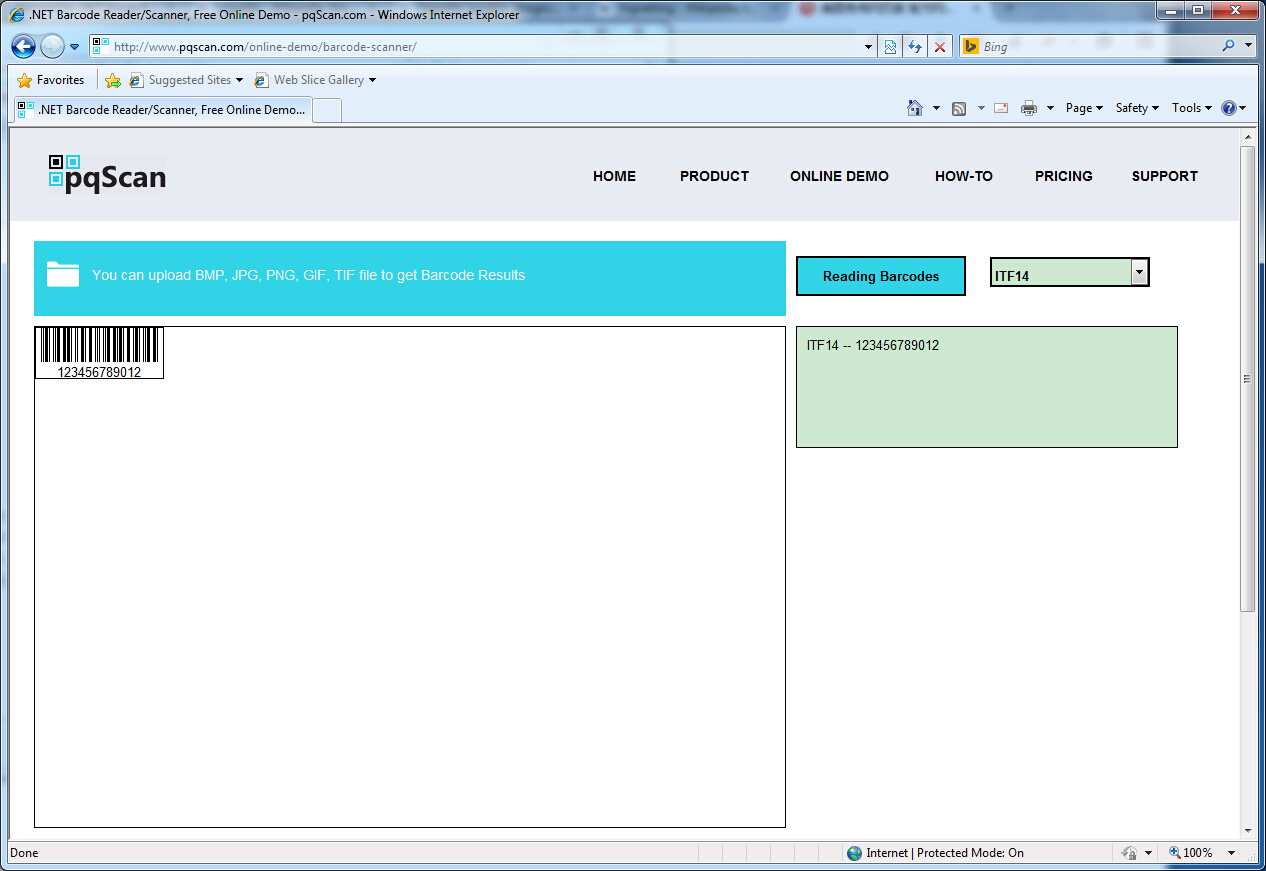The image size is (1266, 871).
Task: Open PRODUCT in site navigation
Action: (714, 176)
